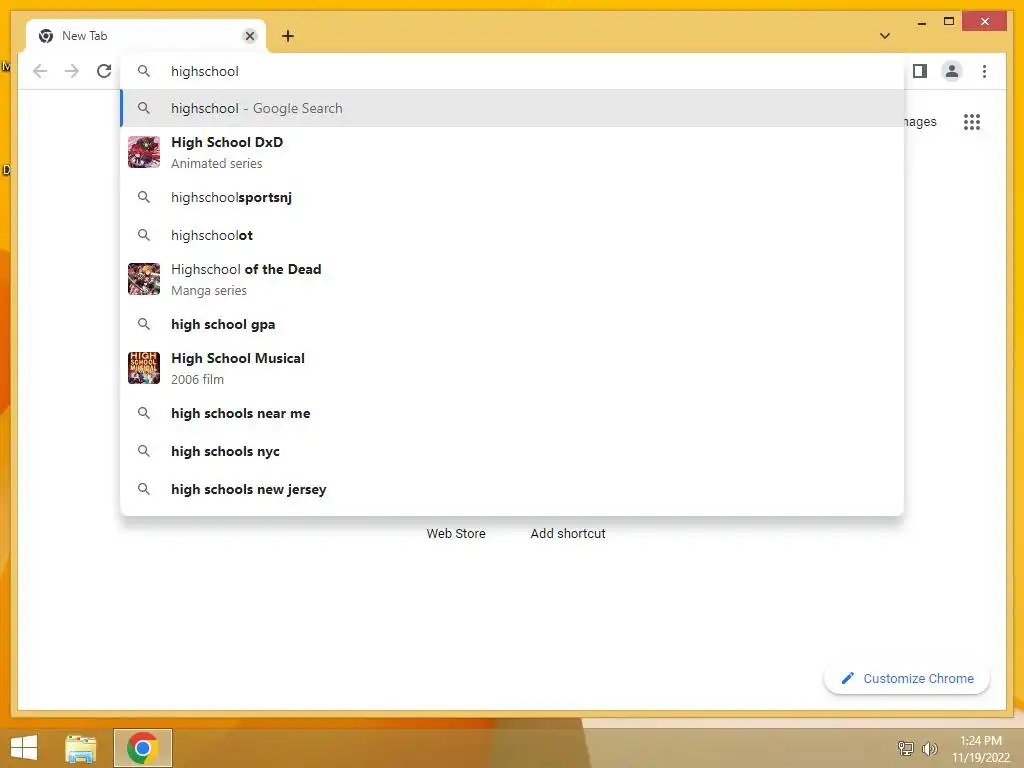Select the New Tab tab
The image size is (1024, 768).
click(x=146, y=36)
